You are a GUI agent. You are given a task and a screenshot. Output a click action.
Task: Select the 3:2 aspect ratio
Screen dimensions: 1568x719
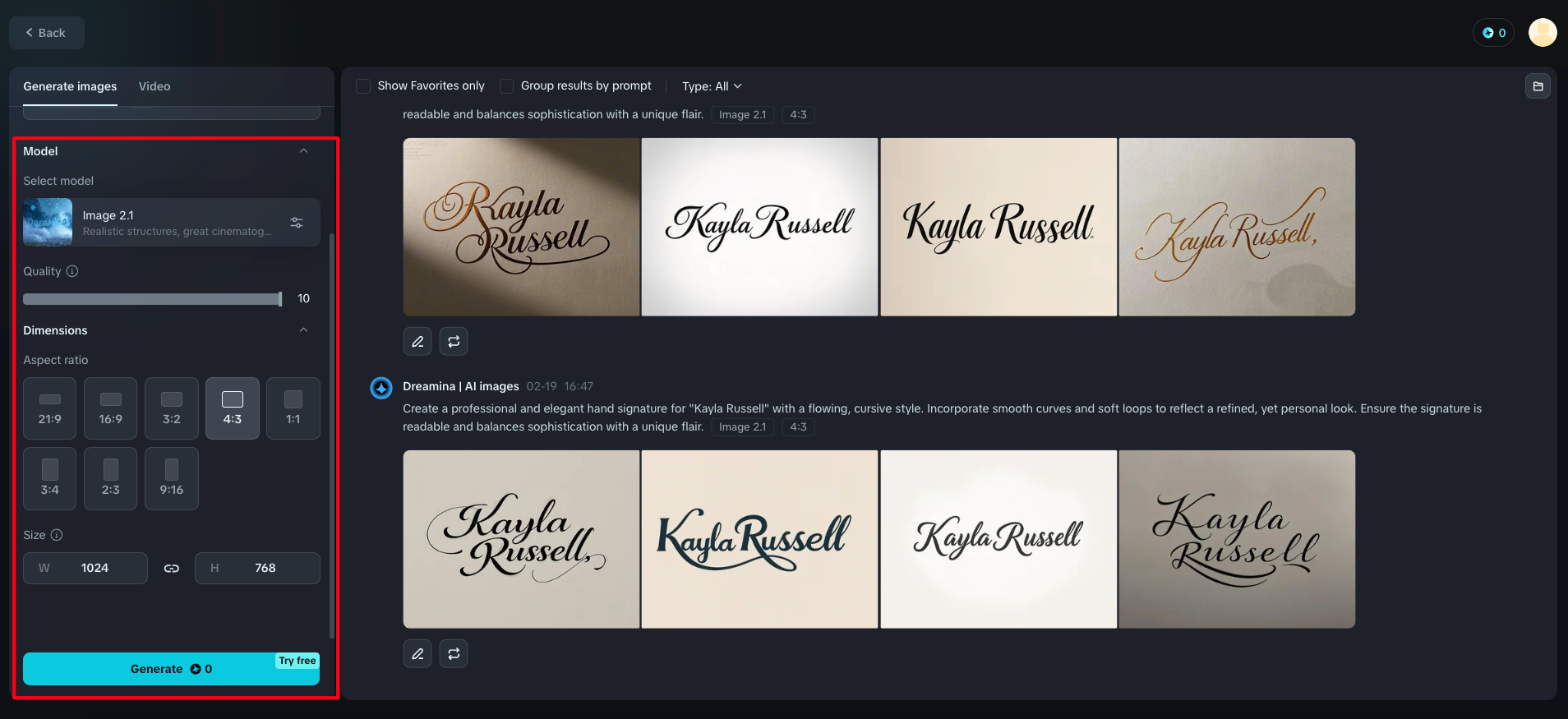(x=172, y=408)
